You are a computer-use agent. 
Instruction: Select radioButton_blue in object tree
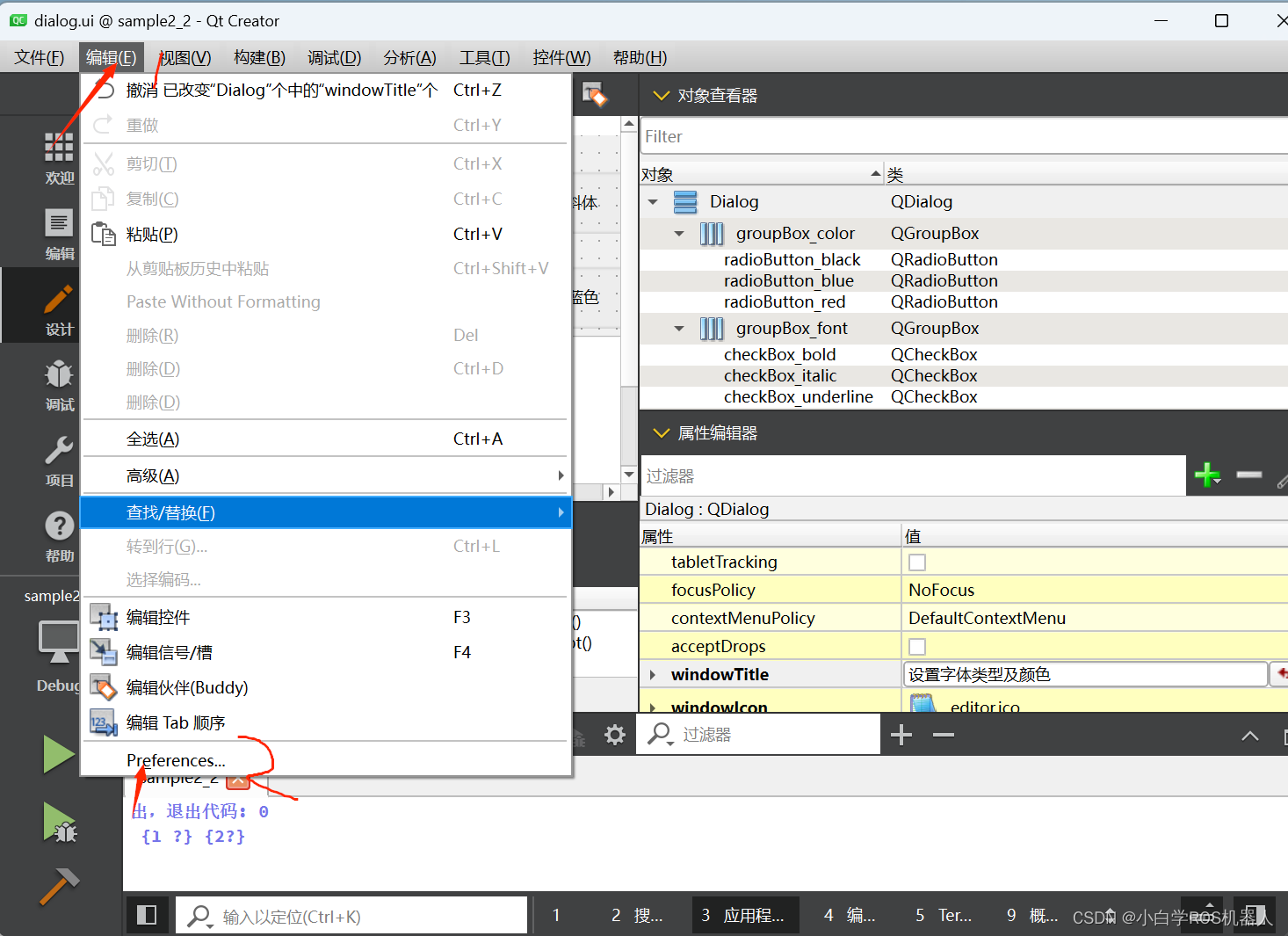click(788, 280)
